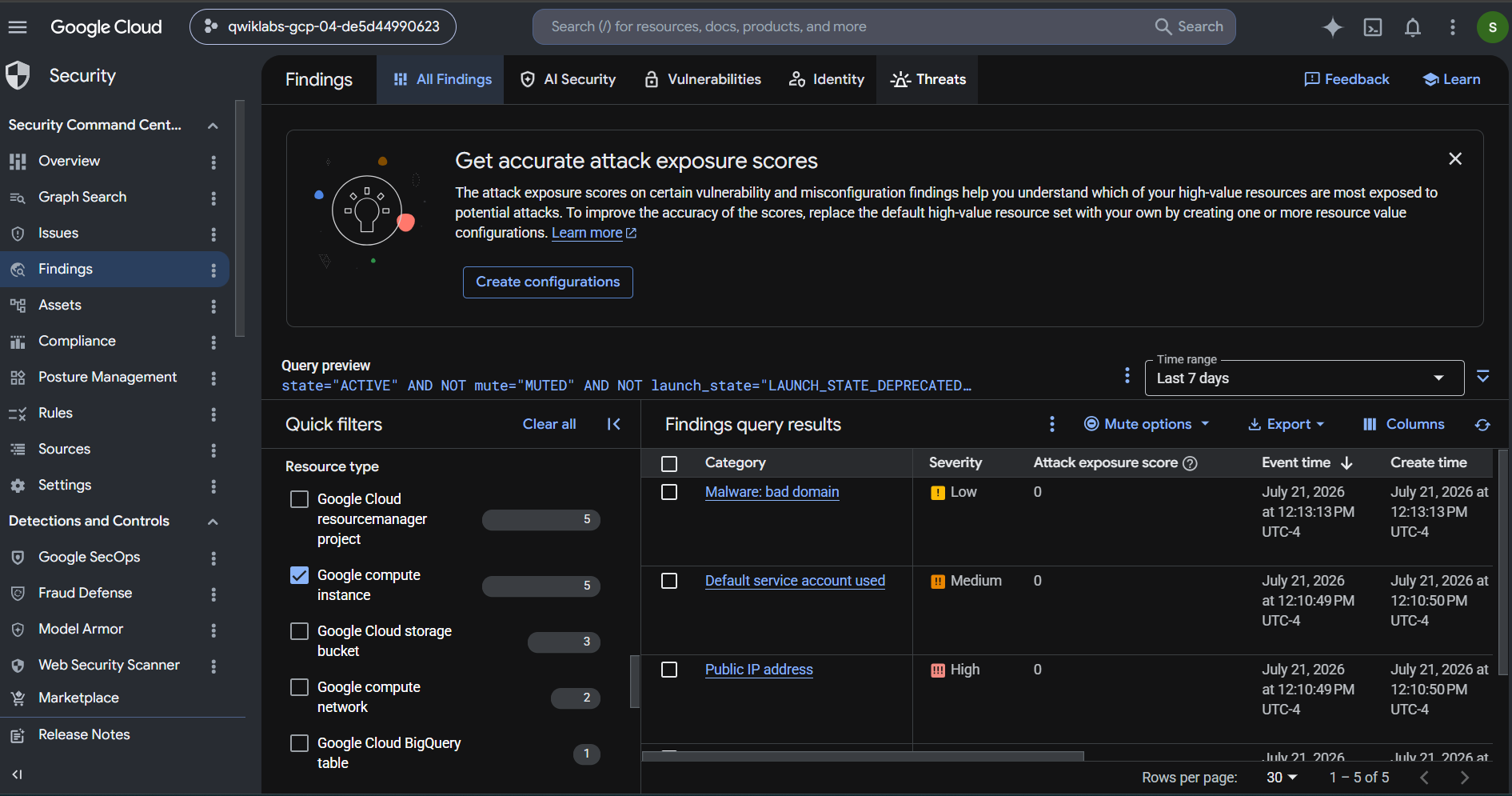Follow the Learn more link
This screenshot has width=1512, height=796.
pos(593,233)
